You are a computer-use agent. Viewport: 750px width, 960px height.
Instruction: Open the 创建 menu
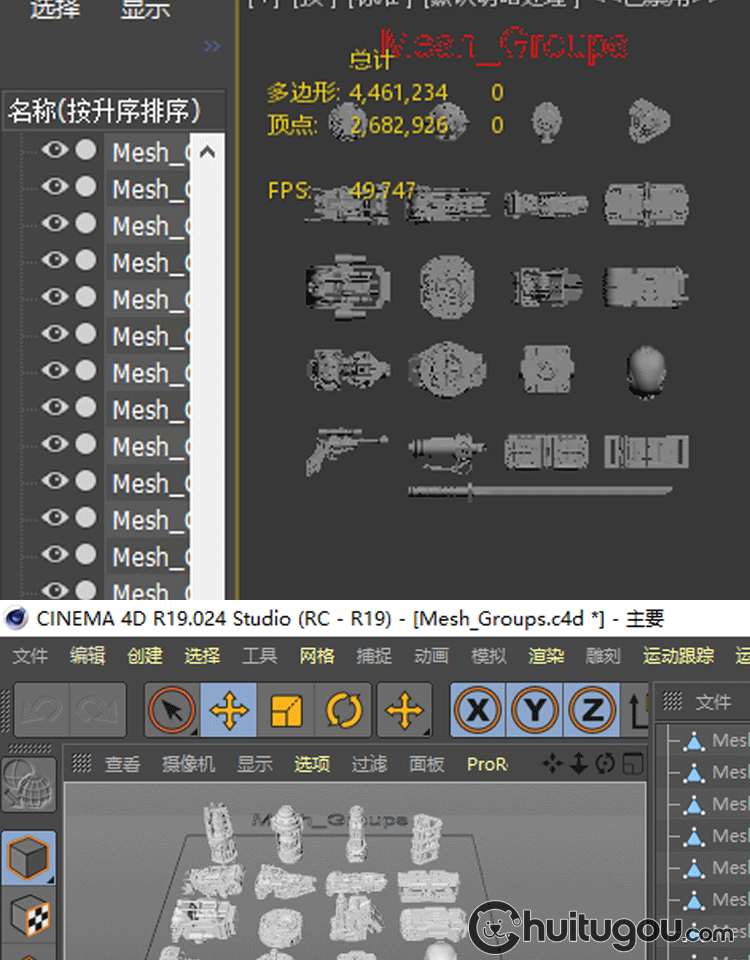point(144,656)
